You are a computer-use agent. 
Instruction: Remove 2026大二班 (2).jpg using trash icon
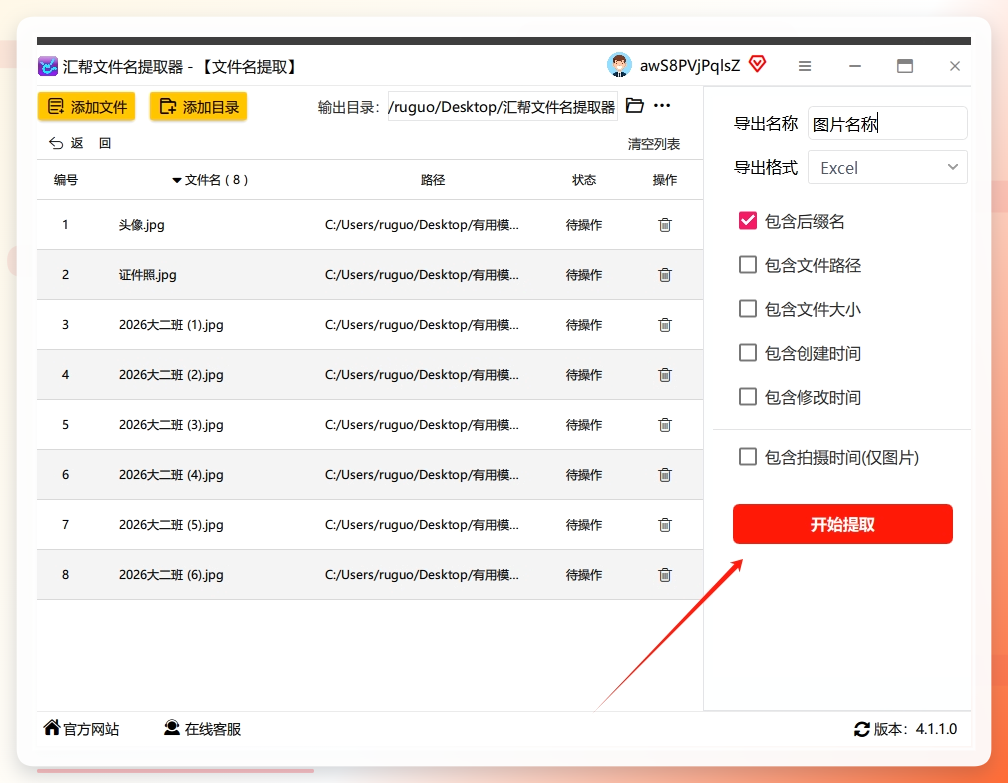[x=665, y=375]
